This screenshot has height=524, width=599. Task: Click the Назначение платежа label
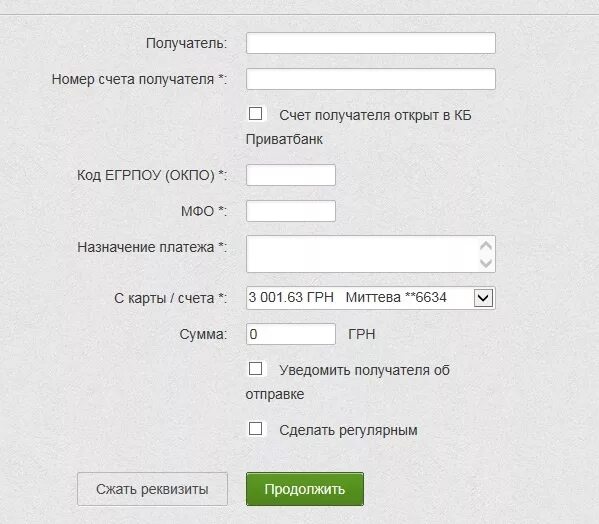pos(152,247)
